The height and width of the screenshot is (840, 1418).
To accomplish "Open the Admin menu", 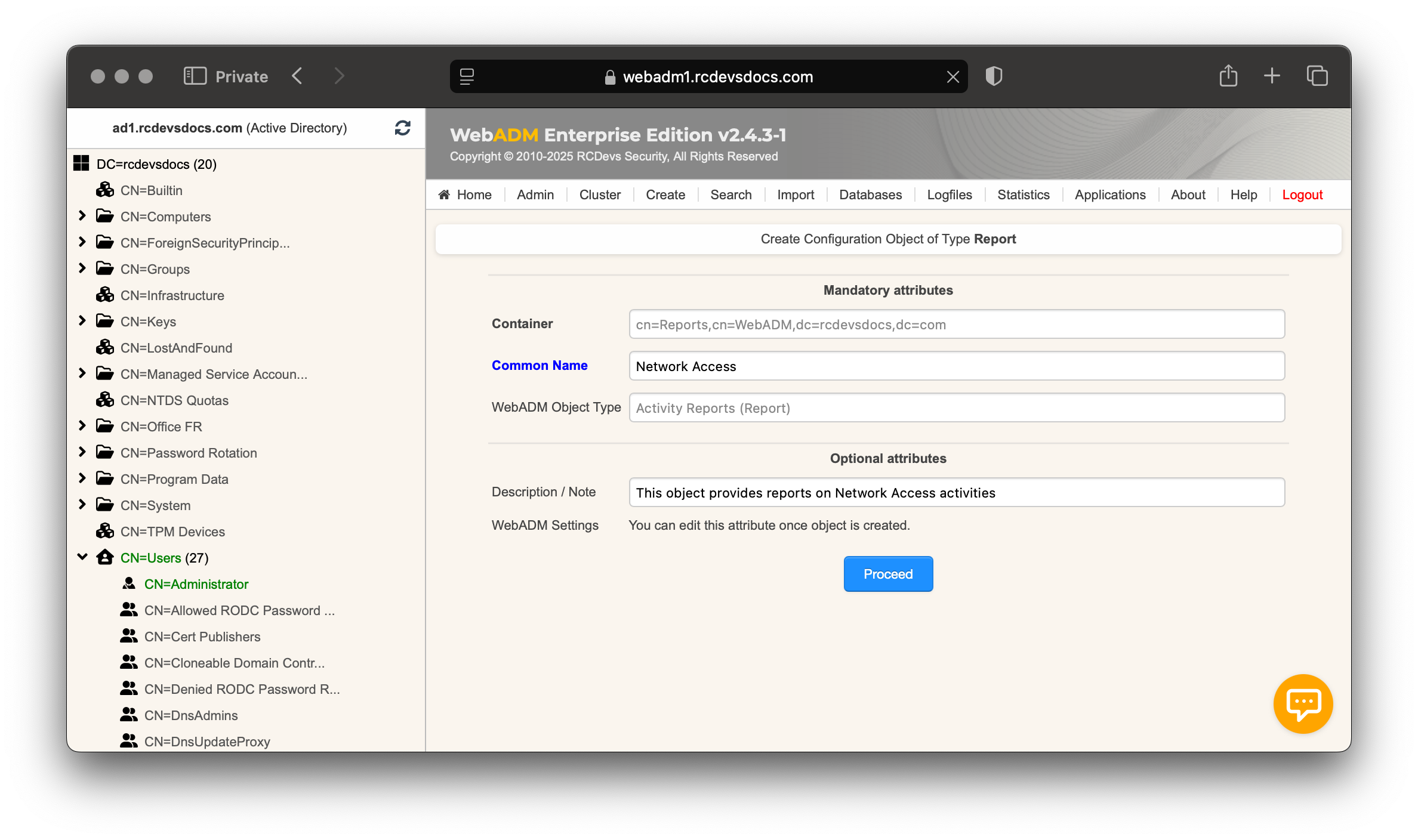I will 535,194.
